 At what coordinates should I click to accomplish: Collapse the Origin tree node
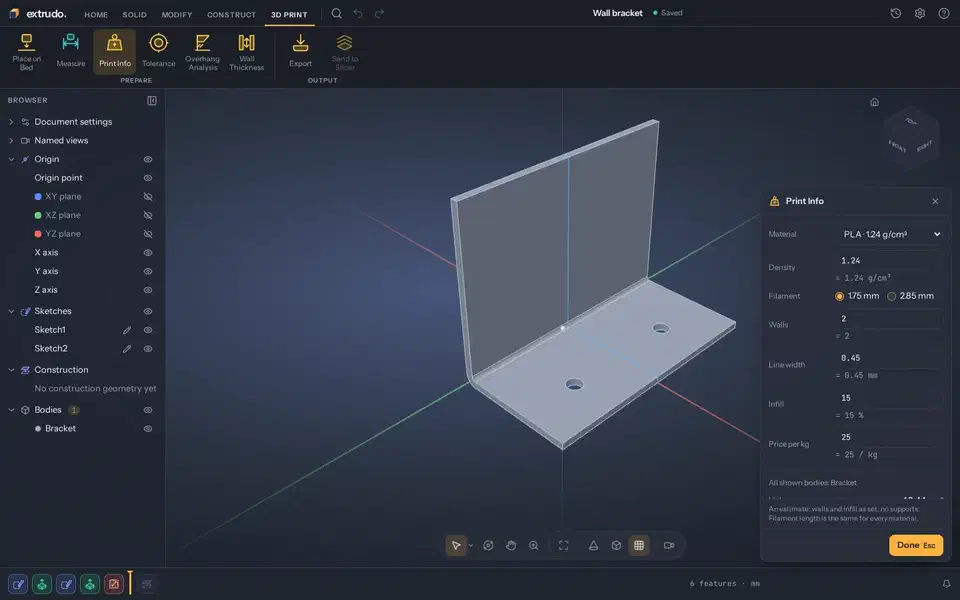pos(11,159)
